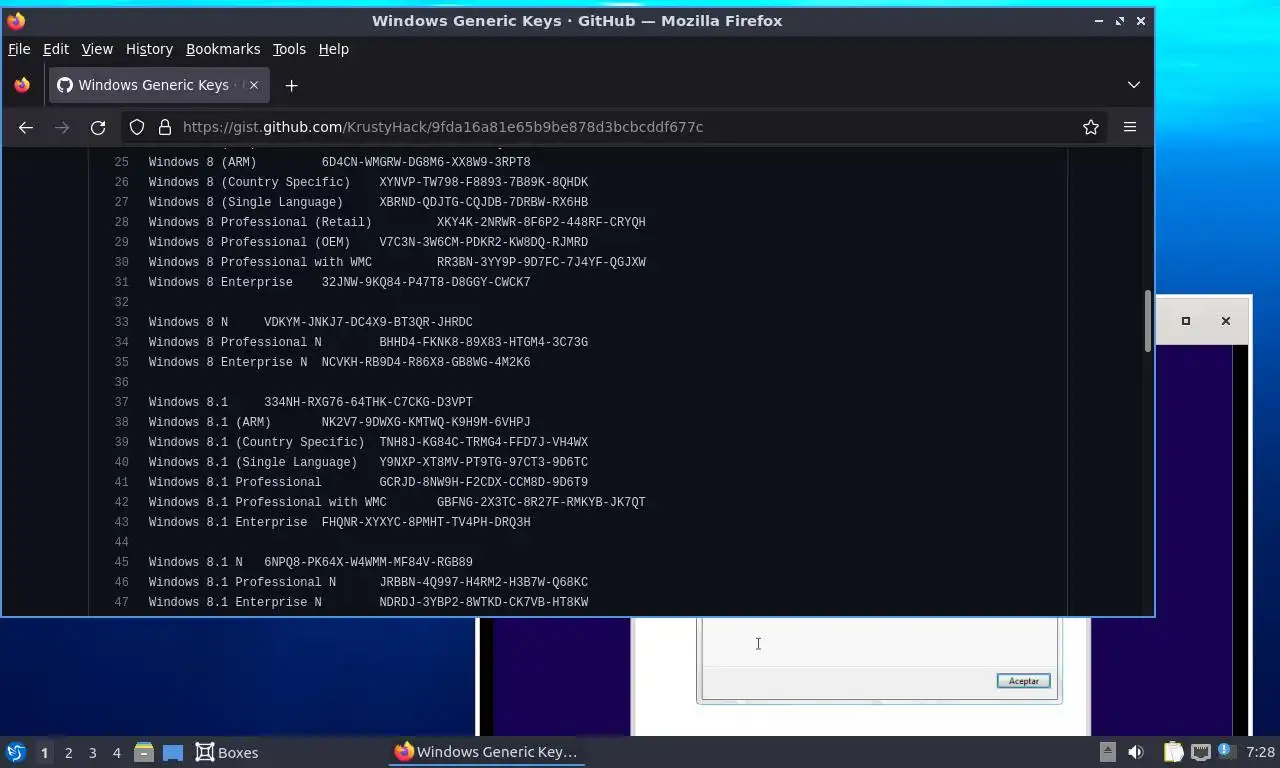This screenshot has height=768, width=1280.
Task: Click the key VDKYM-JNKJ7-DC4X9-BT3QR-JHRDC
Action: pos(368,322)
